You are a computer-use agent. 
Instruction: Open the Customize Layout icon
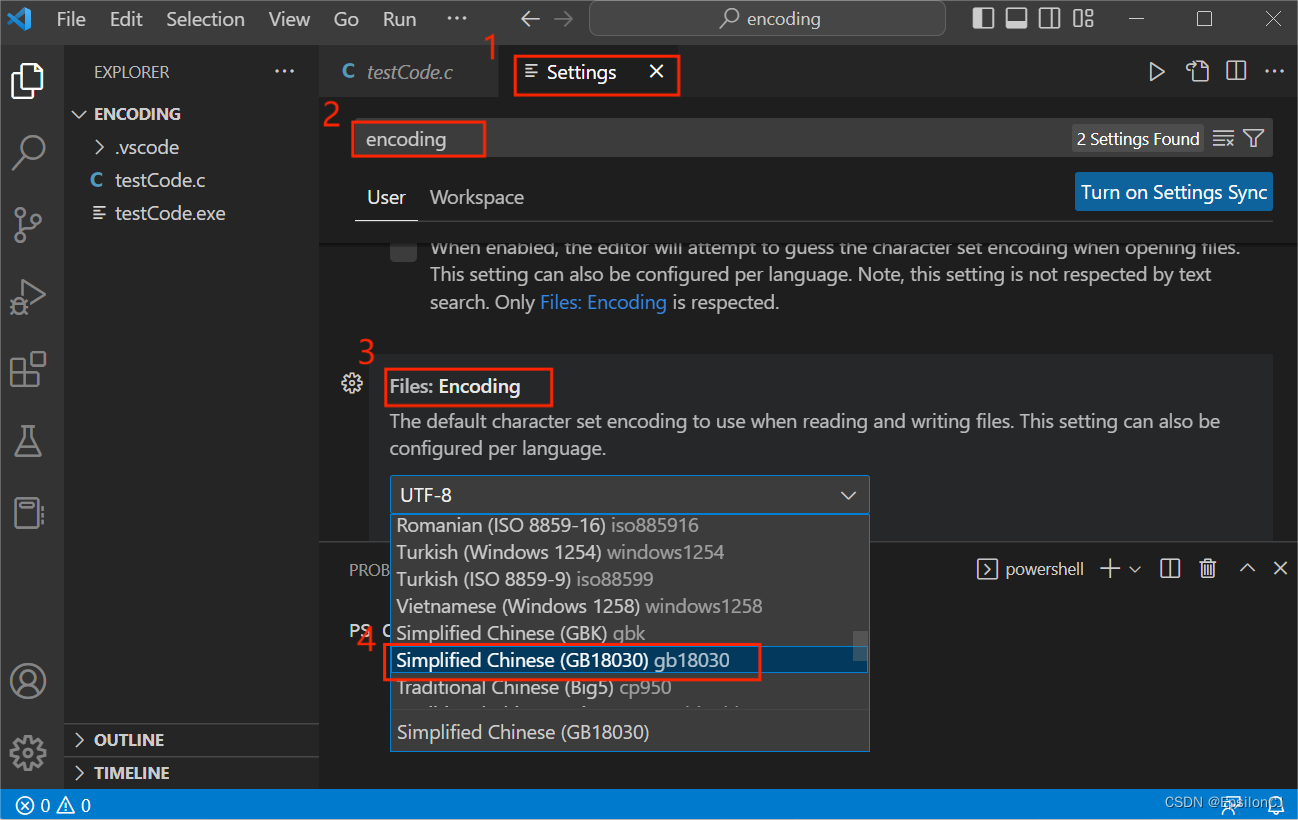[x=1083, y=18]
